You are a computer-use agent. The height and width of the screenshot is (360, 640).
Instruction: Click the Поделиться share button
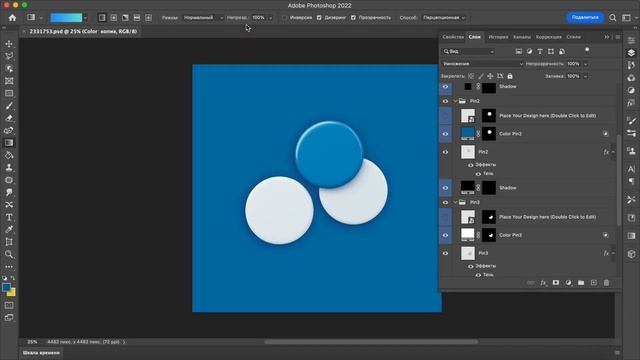585,18
